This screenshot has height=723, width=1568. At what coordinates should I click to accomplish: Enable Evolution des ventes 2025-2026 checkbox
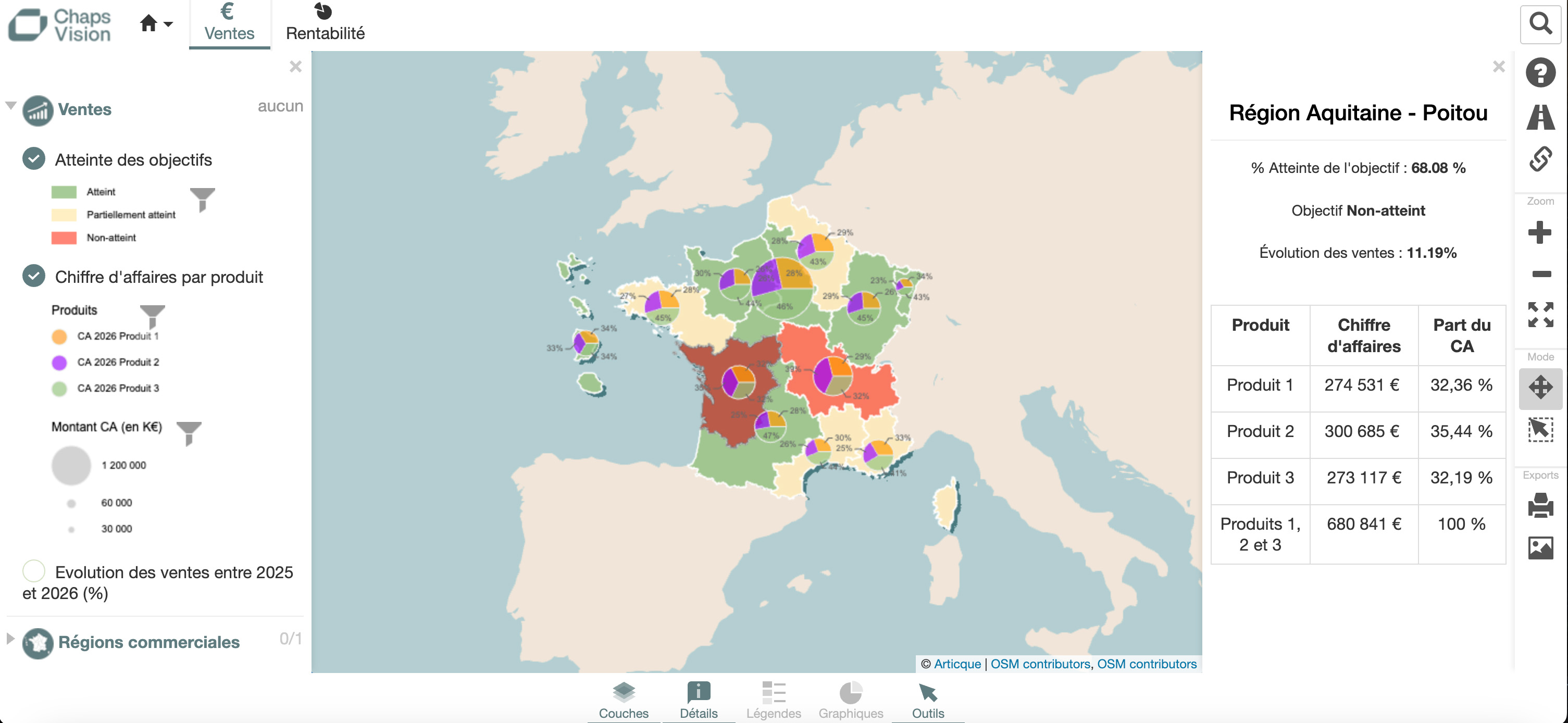(33, 571)
